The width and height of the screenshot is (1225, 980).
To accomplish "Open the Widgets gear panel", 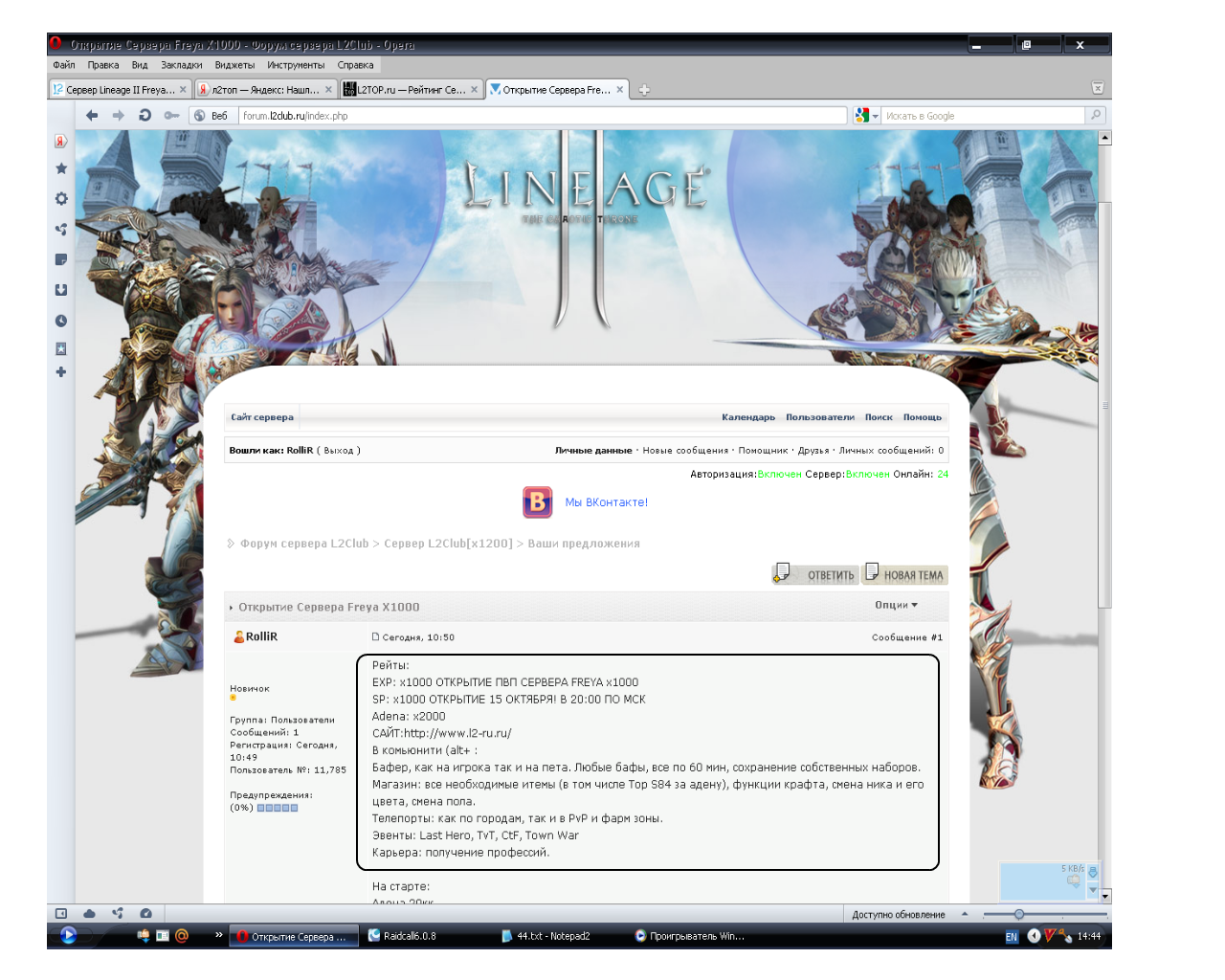I will (x=61, y=199).
